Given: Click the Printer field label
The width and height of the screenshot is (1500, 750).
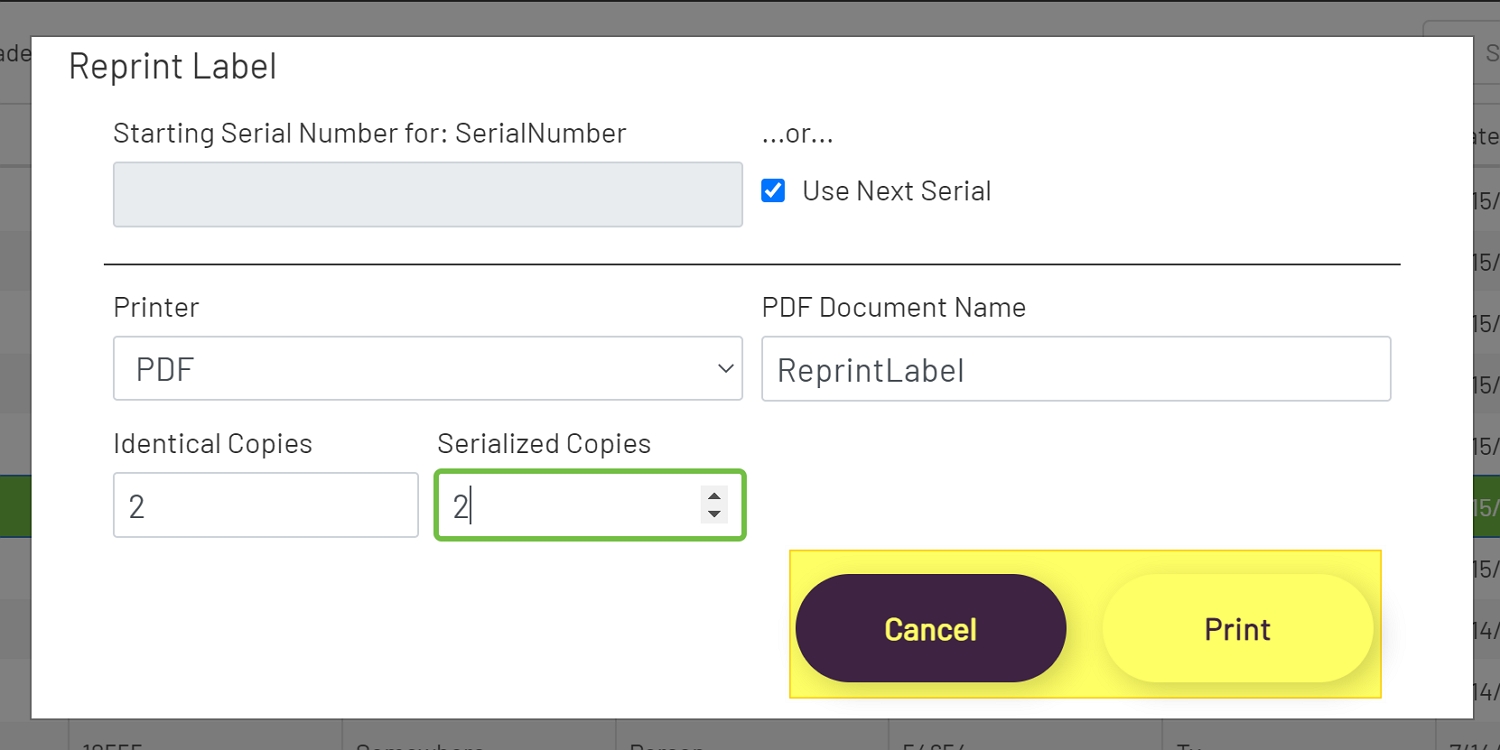Looking at the screenshot, I should (x=156, y=307).
